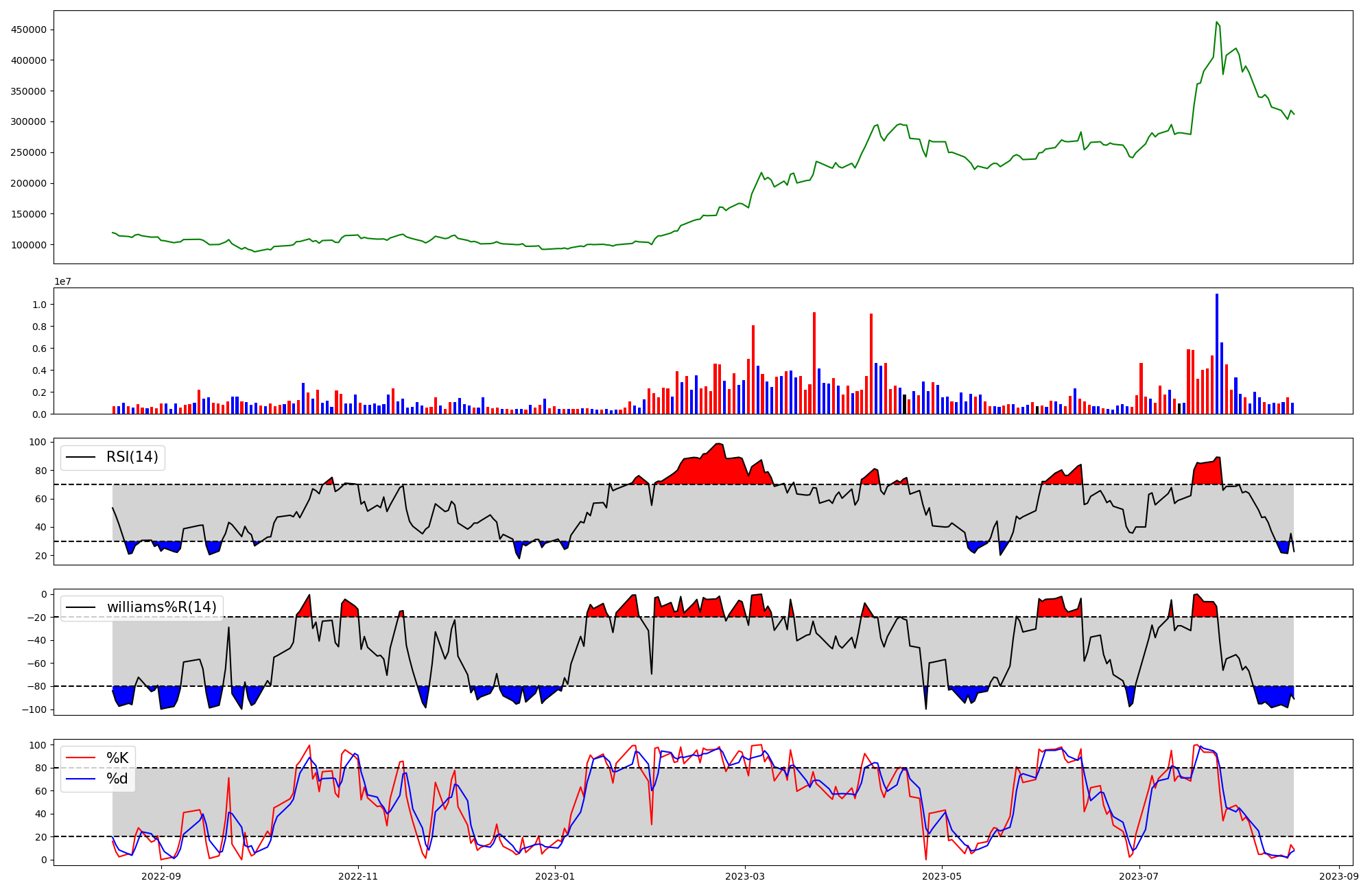Click the 2023-01 date tick label
The height and width of the screenshot is (892, 1372).
click(x=555, y=876)
